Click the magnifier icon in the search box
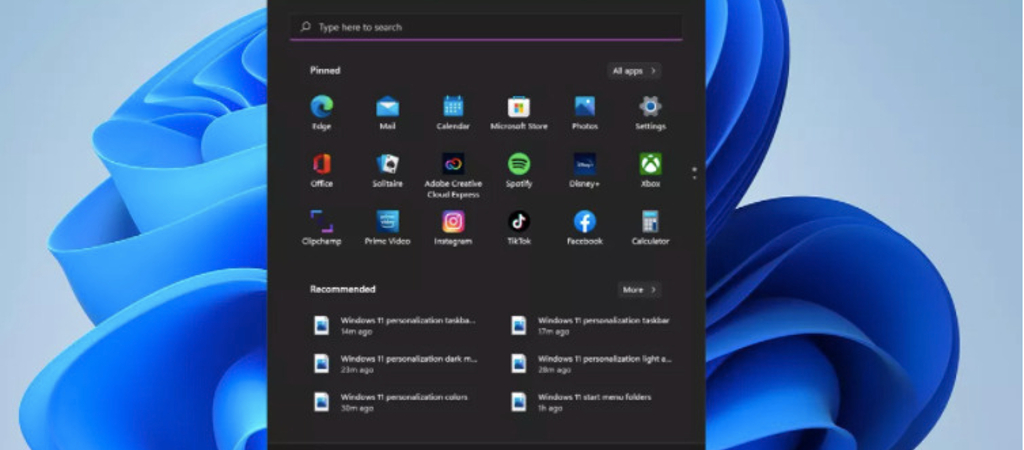 pyautogui.click(x=305, y=27)
